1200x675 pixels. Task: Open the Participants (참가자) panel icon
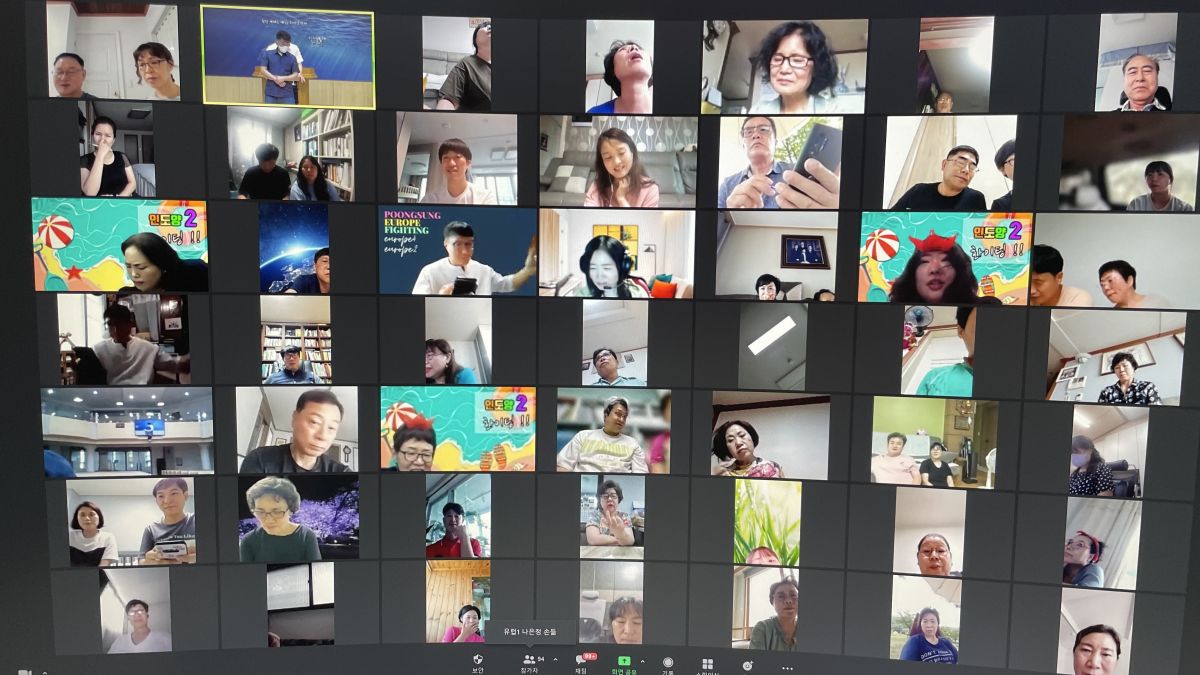coord(529,661)
